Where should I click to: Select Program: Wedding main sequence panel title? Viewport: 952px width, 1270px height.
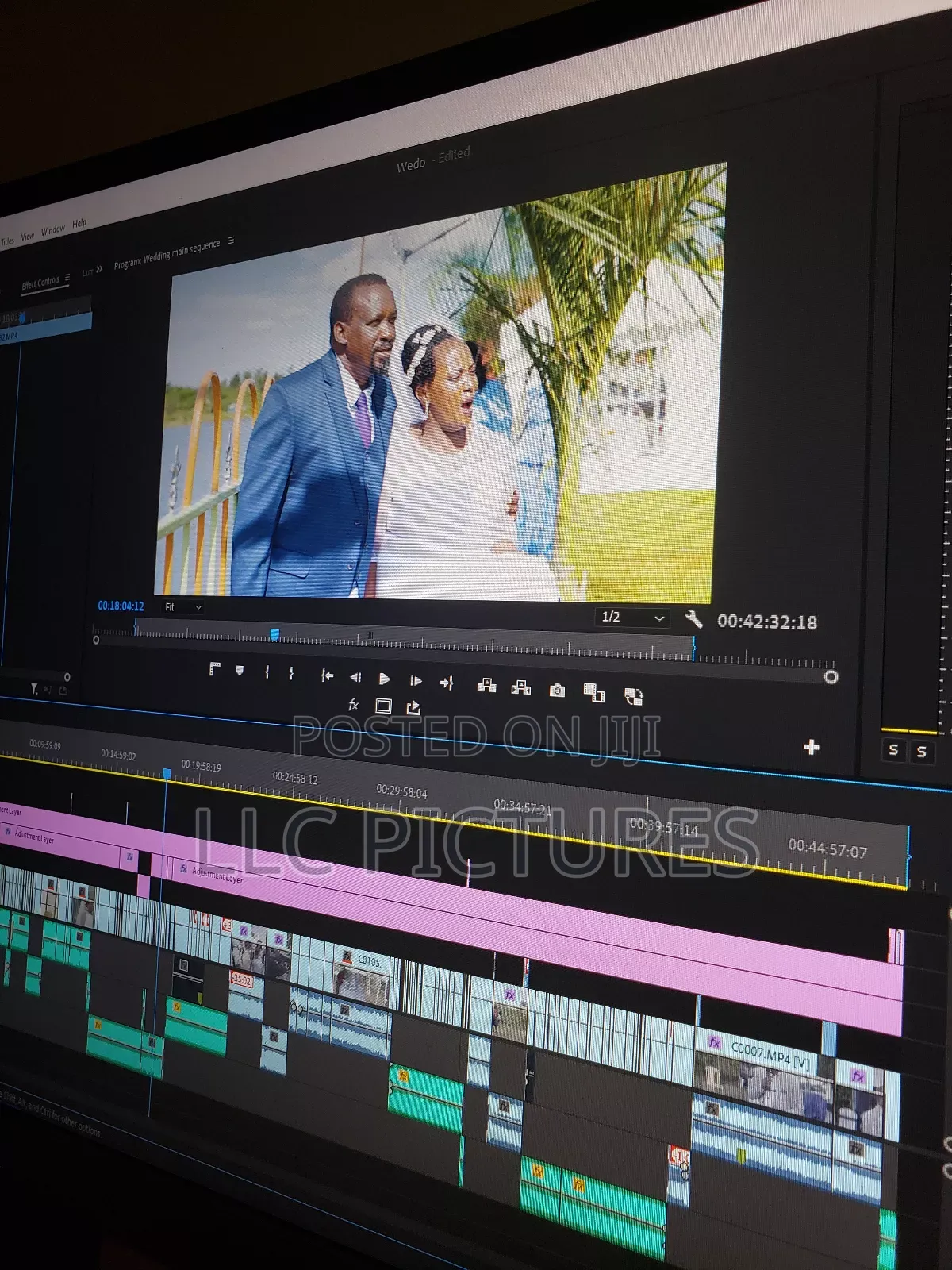(167, 255)
